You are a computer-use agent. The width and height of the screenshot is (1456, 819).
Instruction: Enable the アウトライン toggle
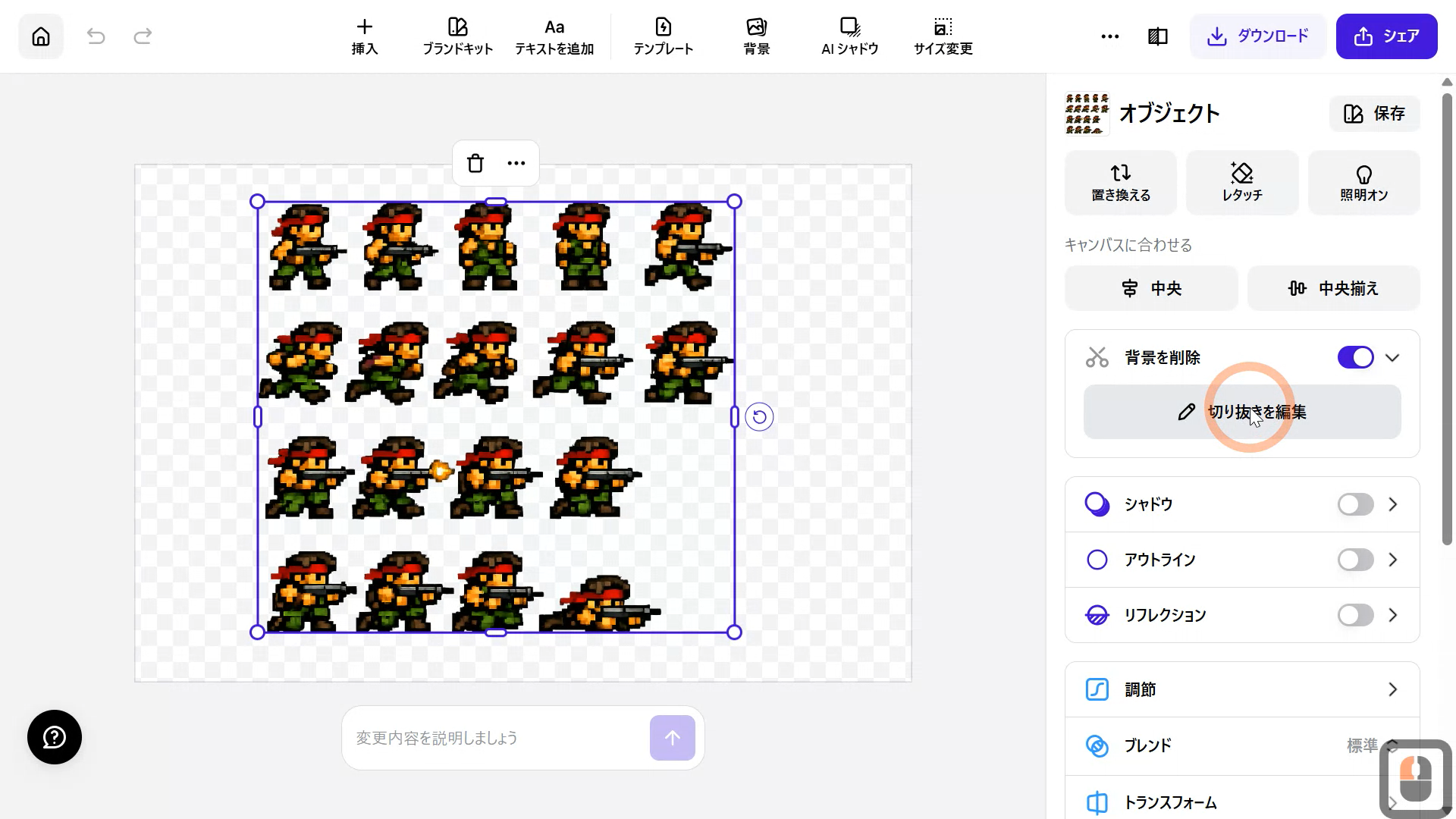[1356, 560]
